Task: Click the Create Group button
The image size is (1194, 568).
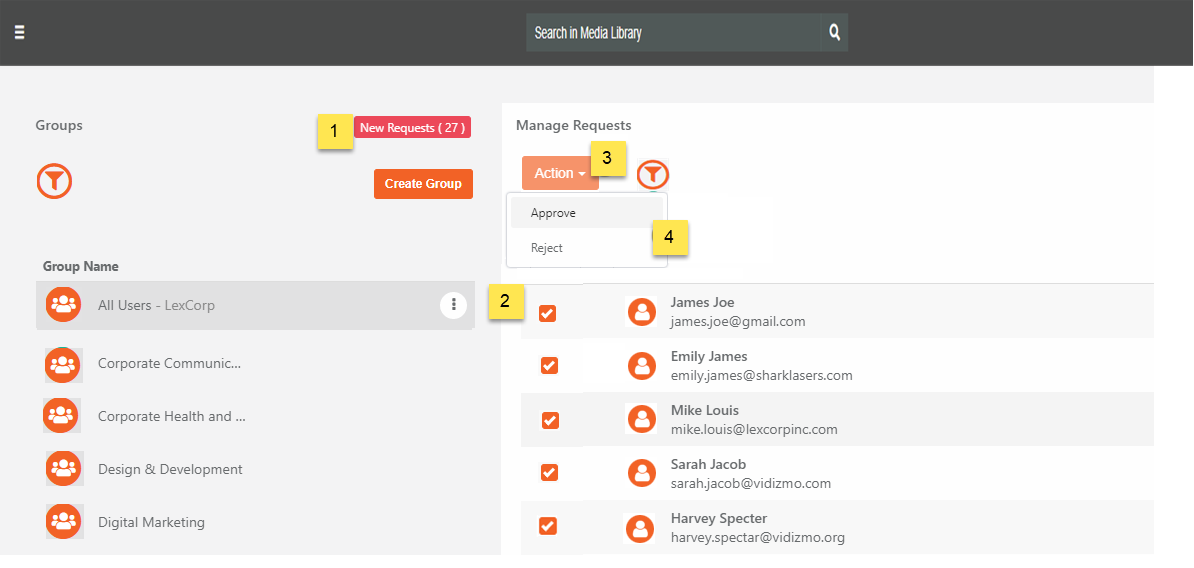Action: (x=423, y=183)
